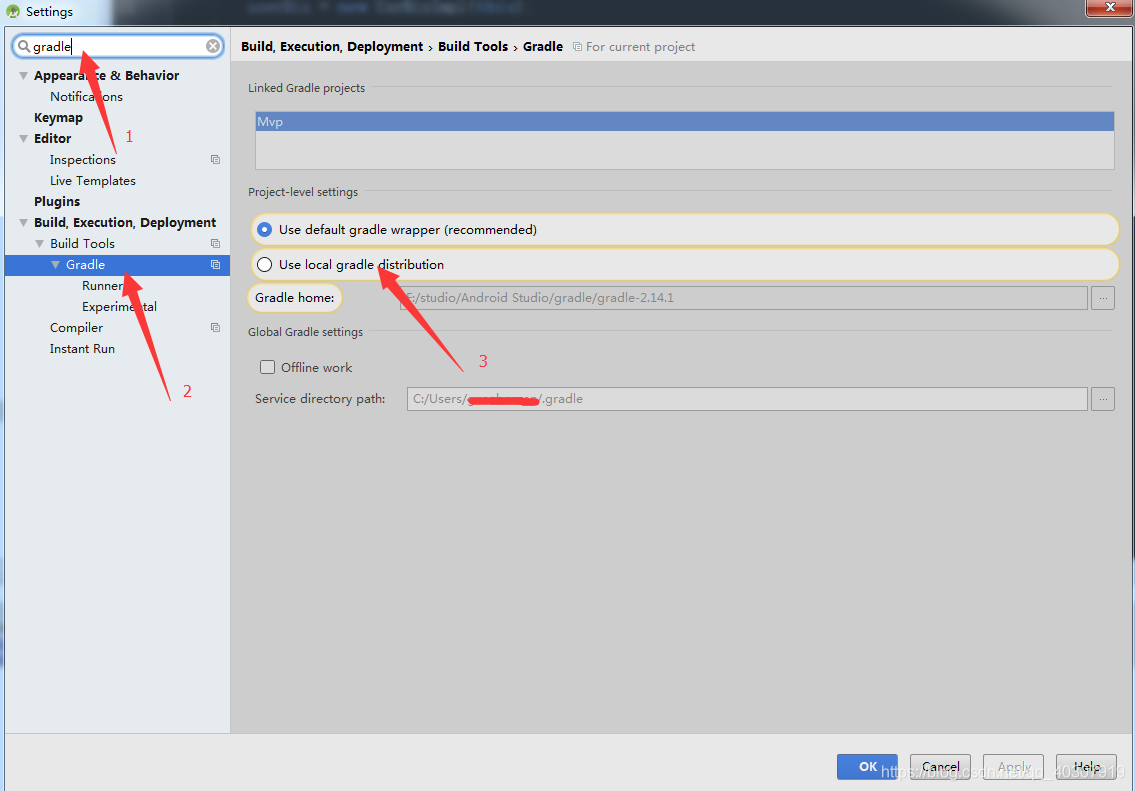
Task: Click the per-project settings icon beside Inspections
Action: [x=215, y=159]
